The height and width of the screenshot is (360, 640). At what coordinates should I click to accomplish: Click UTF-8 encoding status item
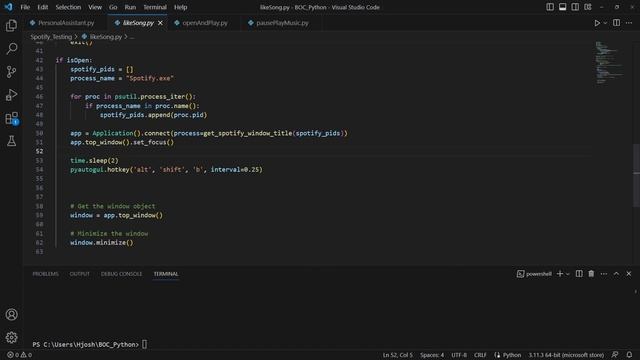[459, 355]
